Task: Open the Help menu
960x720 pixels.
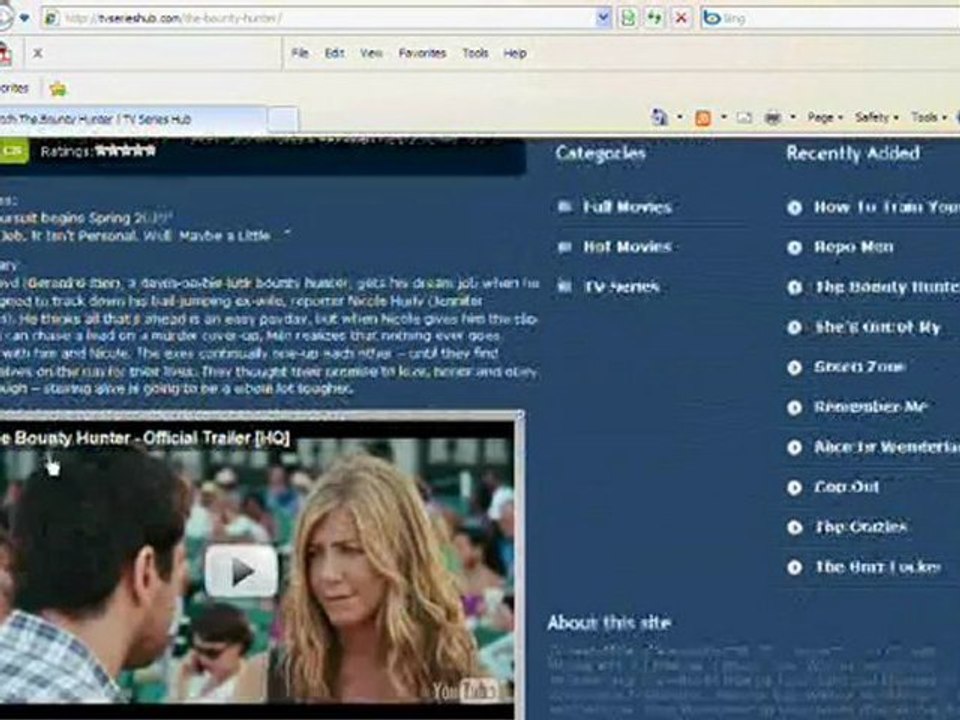Action: [515, 53]
